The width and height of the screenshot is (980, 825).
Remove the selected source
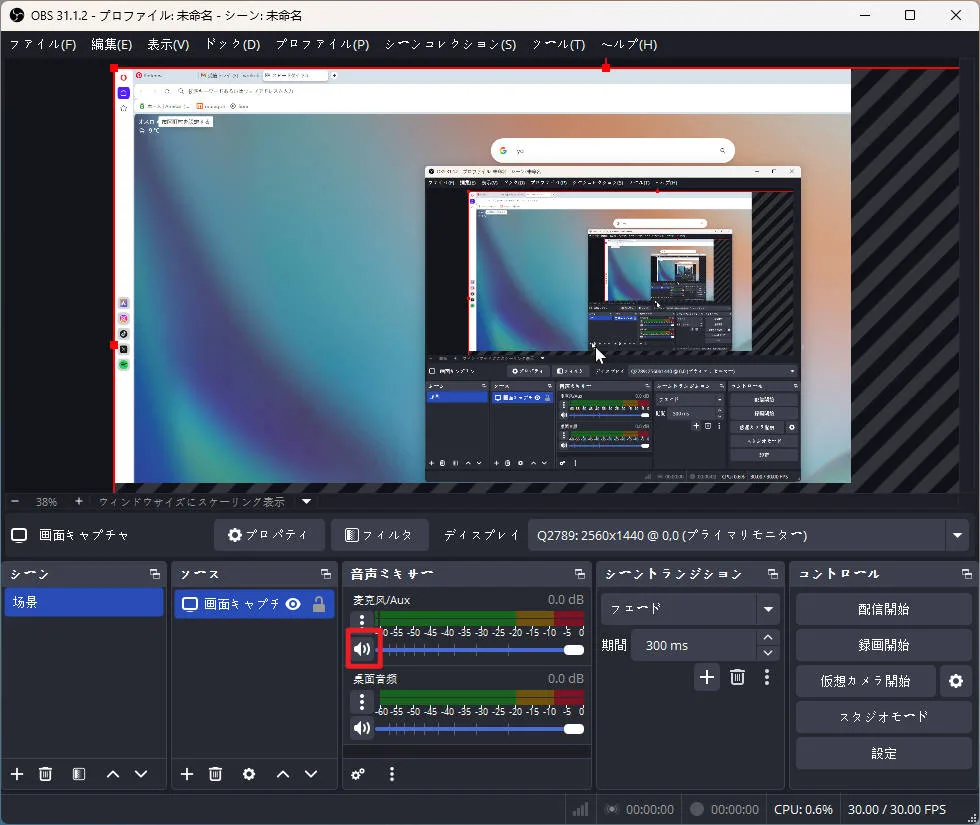point(216,774)
